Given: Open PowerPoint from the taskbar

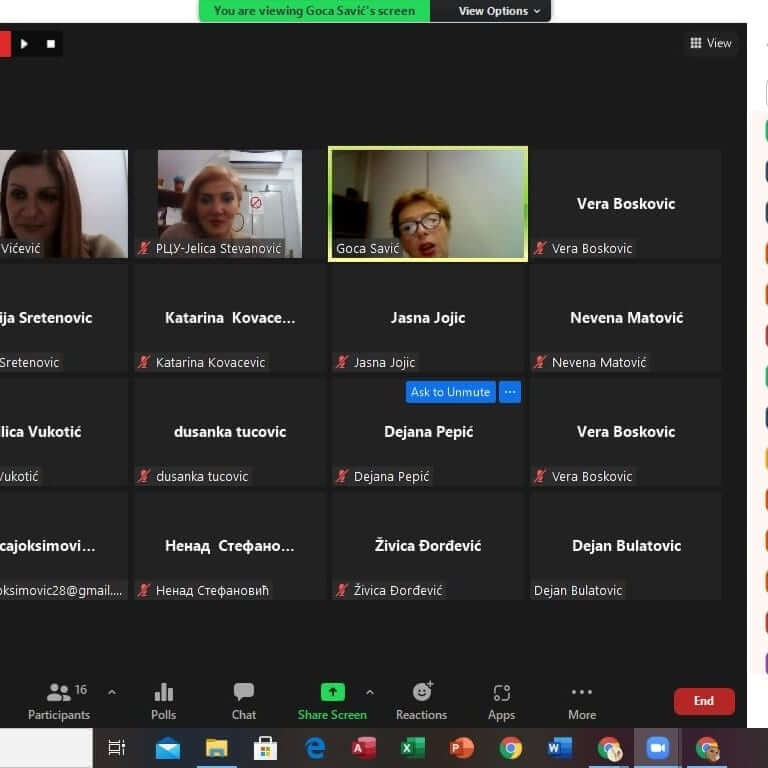Looking at the screenshot, I should pos(461,748).
